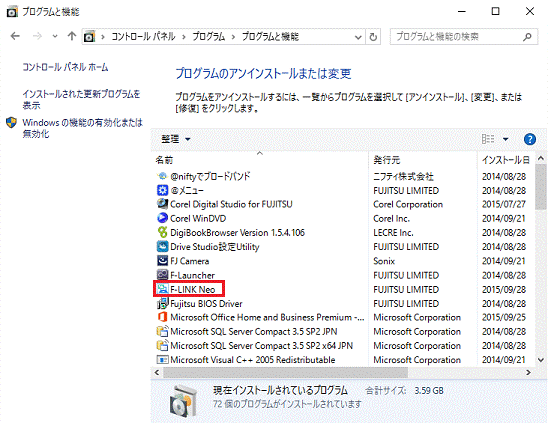Viewport: 548px width, 423px height.
Task: Select the Corel WinDVD disc icon
Action: (162, 218)
